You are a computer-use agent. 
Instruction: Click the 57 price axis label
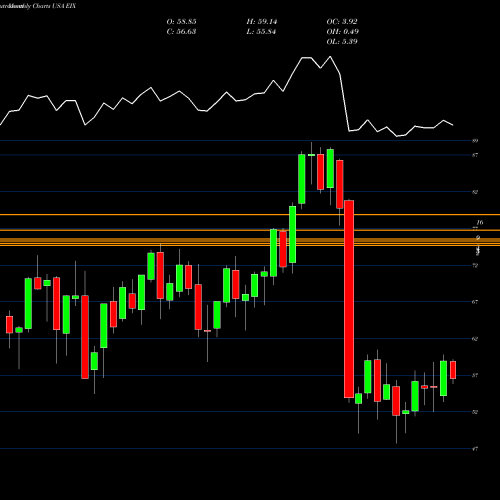click(475, 375)
